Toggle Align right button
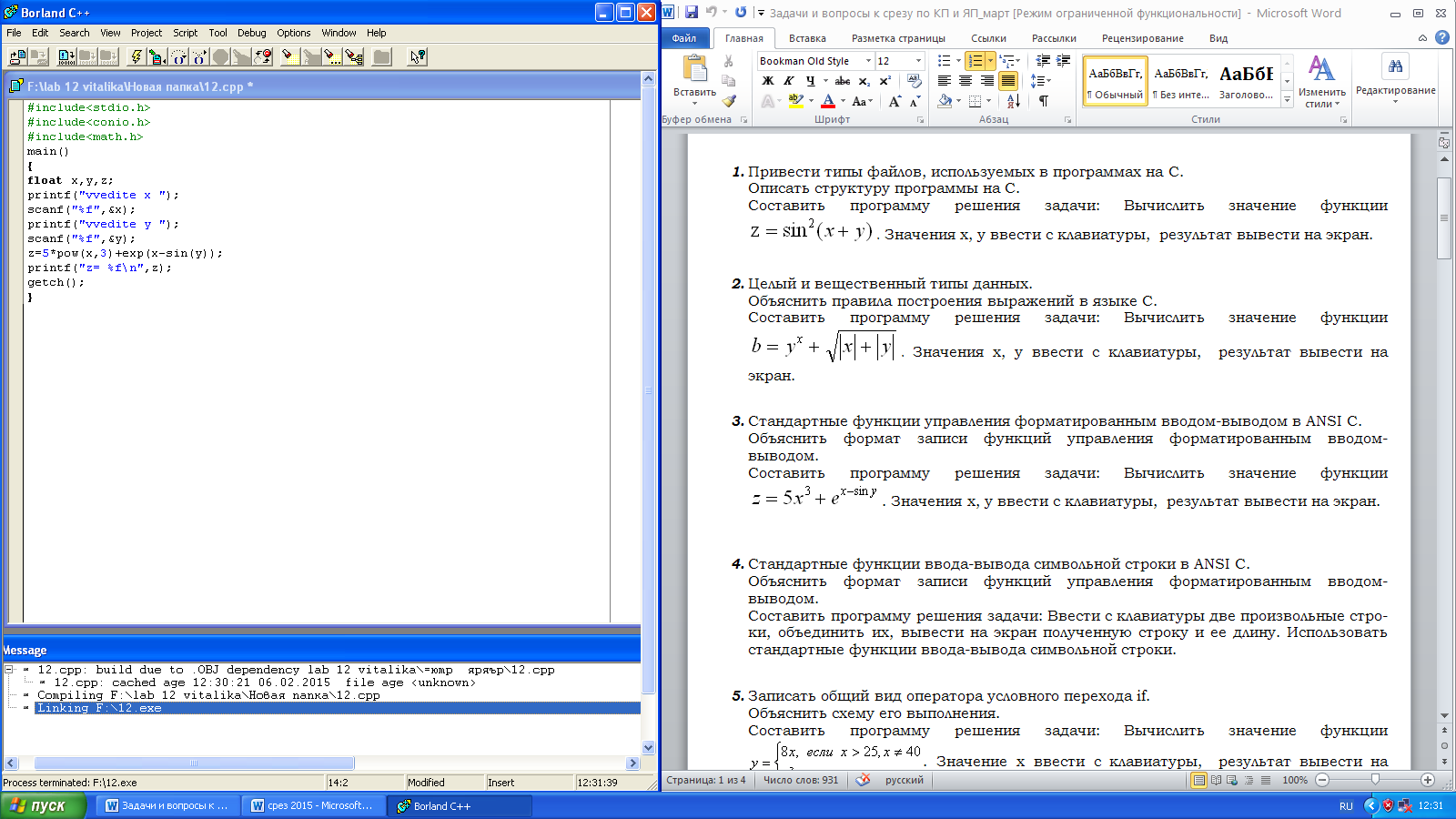 (987, 81)
